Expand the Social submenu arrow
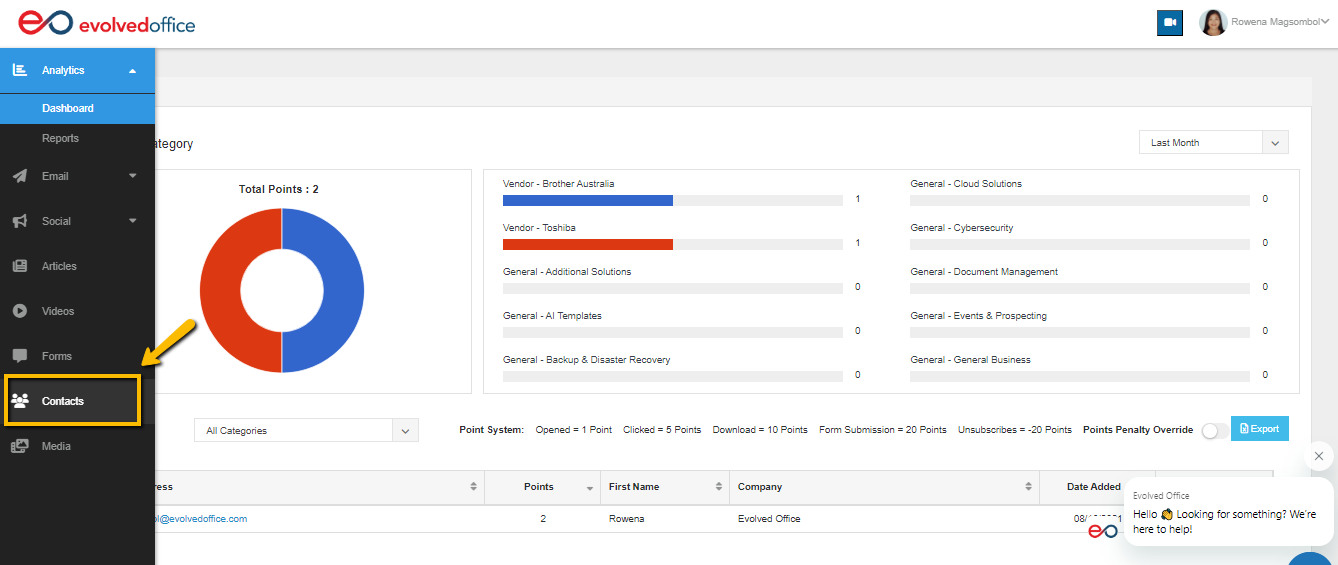 [133, 221]
